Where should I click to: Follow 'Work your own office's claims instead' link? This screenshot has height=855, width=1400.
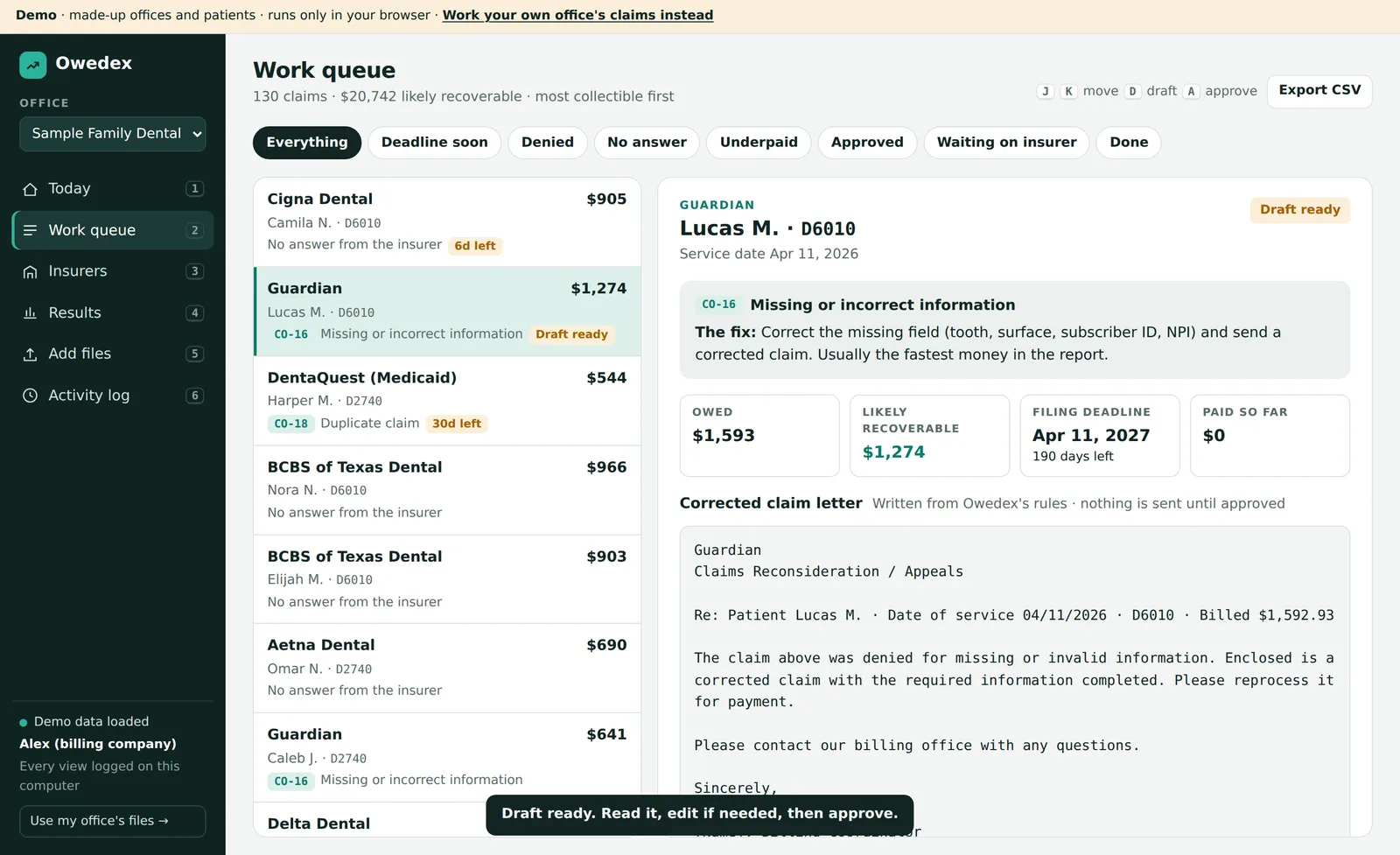tap(577, 15)
